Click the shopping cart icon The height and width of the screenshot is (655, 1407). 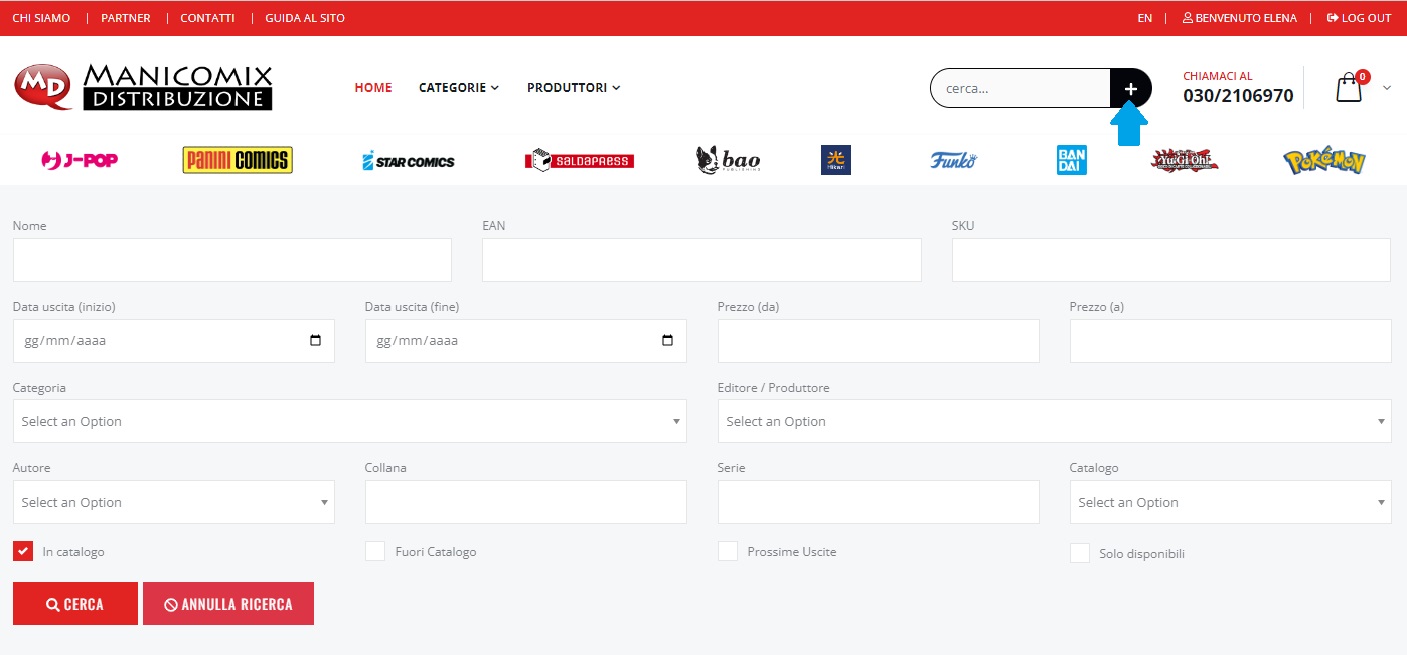[x=1349, y=88]
